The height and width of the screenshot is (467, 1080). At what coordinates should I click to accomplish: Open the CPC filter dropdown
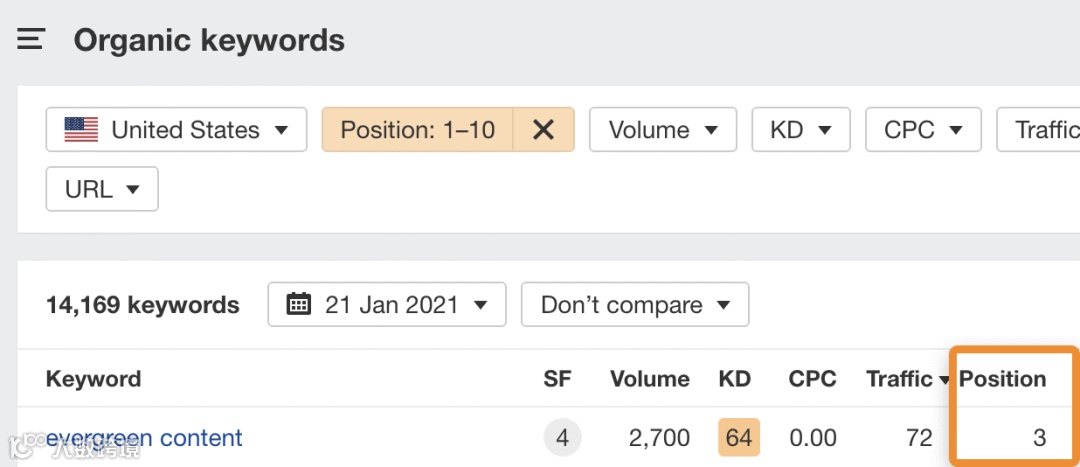click(x=923, y=130)
